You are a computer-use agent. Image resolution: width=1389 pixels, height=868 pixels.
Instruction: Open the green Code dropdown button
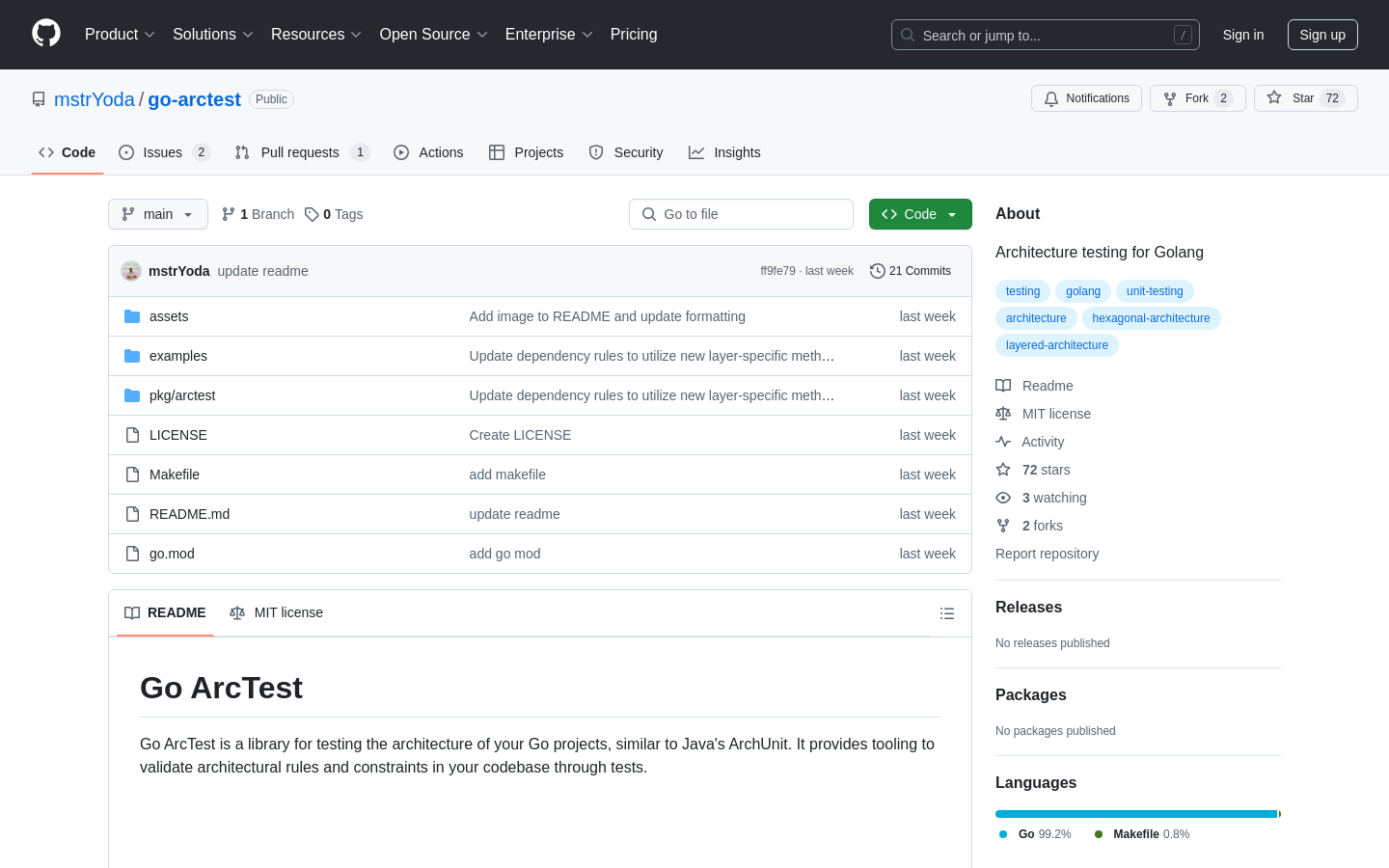pyautogui.click(x=920, y=214)
